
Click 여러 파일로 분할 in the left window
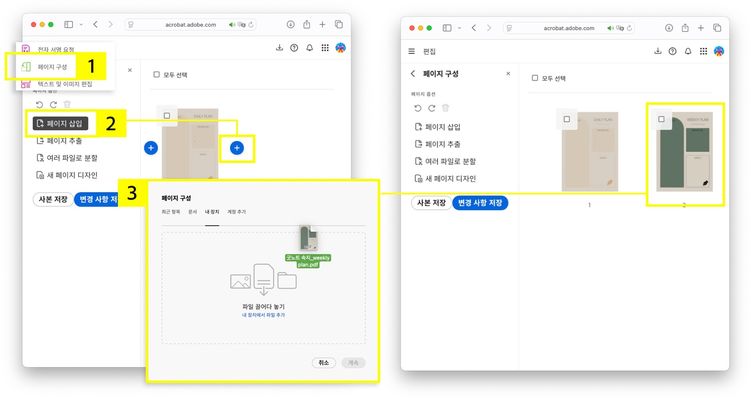point(67,158)
